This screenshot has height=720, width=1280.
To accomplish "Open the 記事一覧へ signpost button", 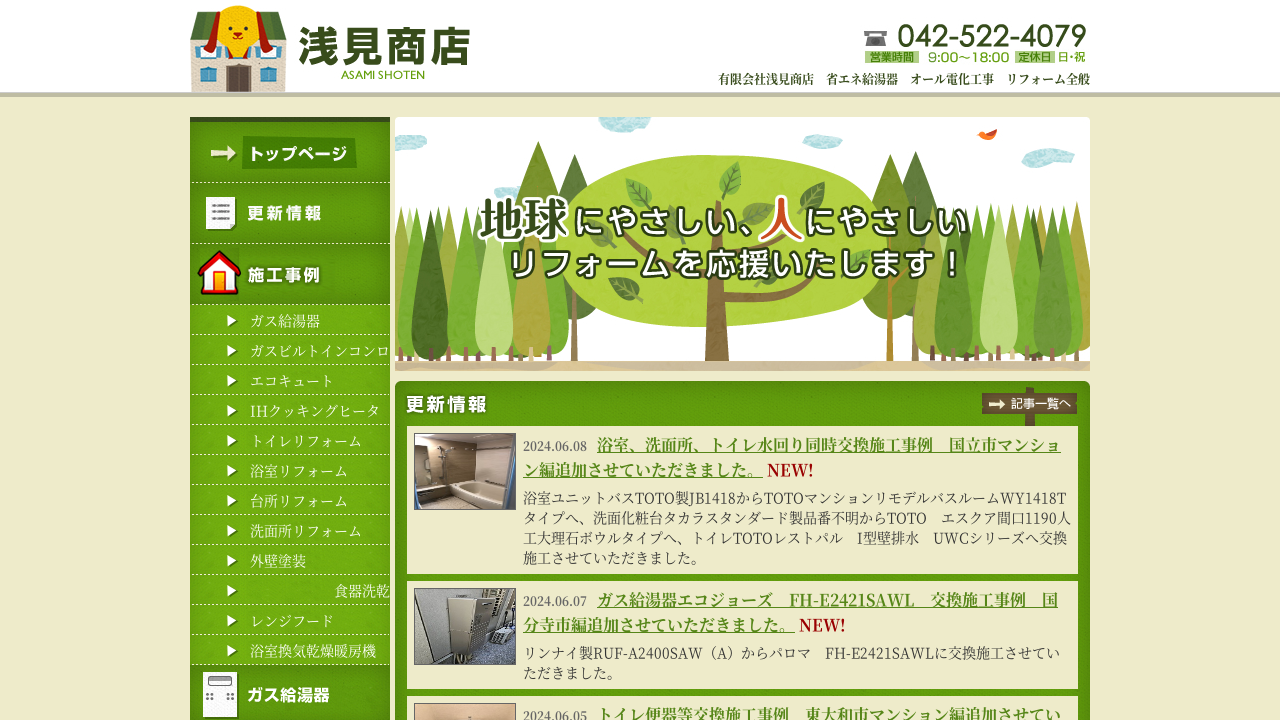I will point(1029,404).
